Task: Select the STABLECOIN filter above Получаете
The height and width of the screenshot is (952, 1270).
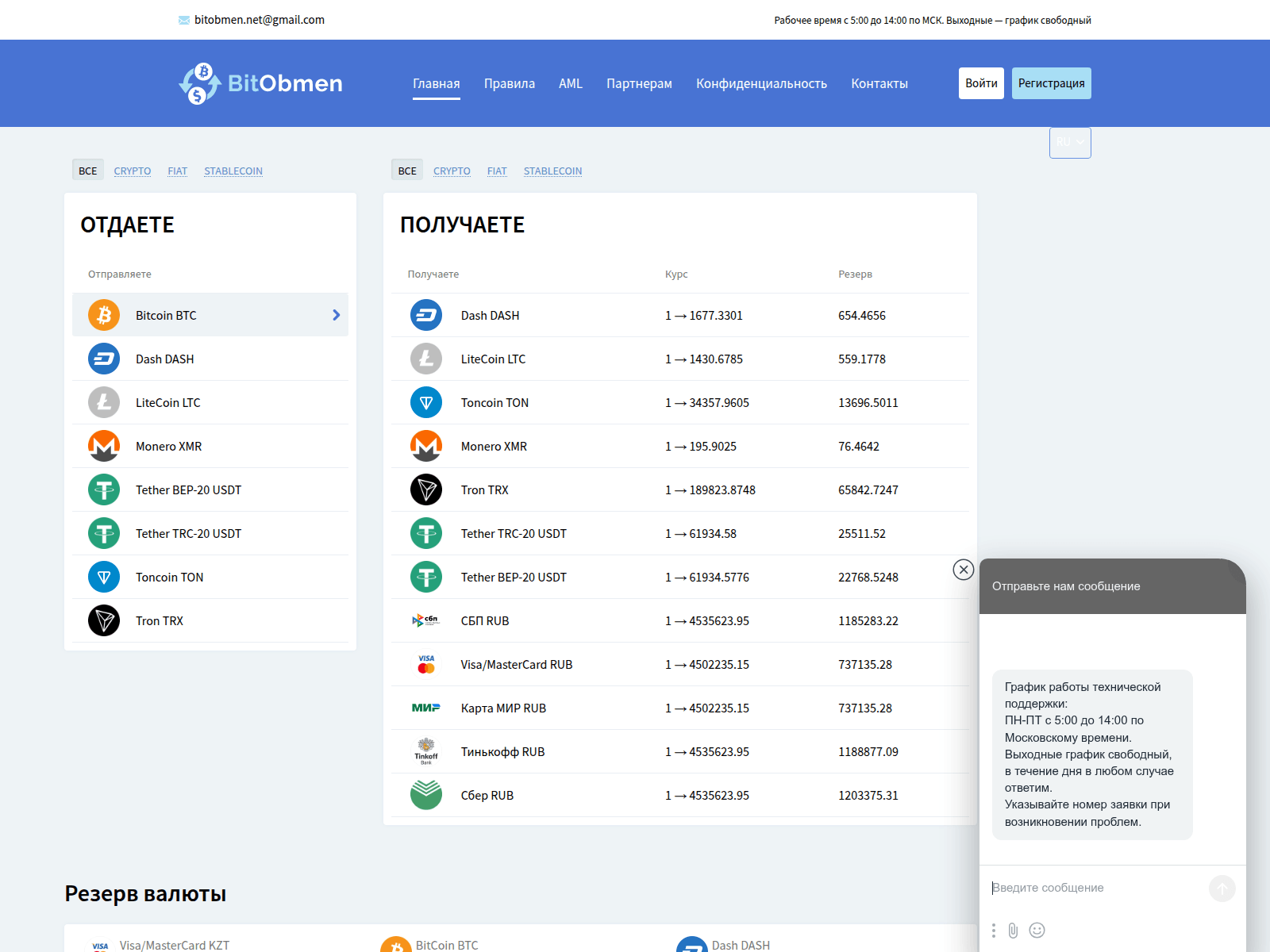Action: click(x=552, y=171)
